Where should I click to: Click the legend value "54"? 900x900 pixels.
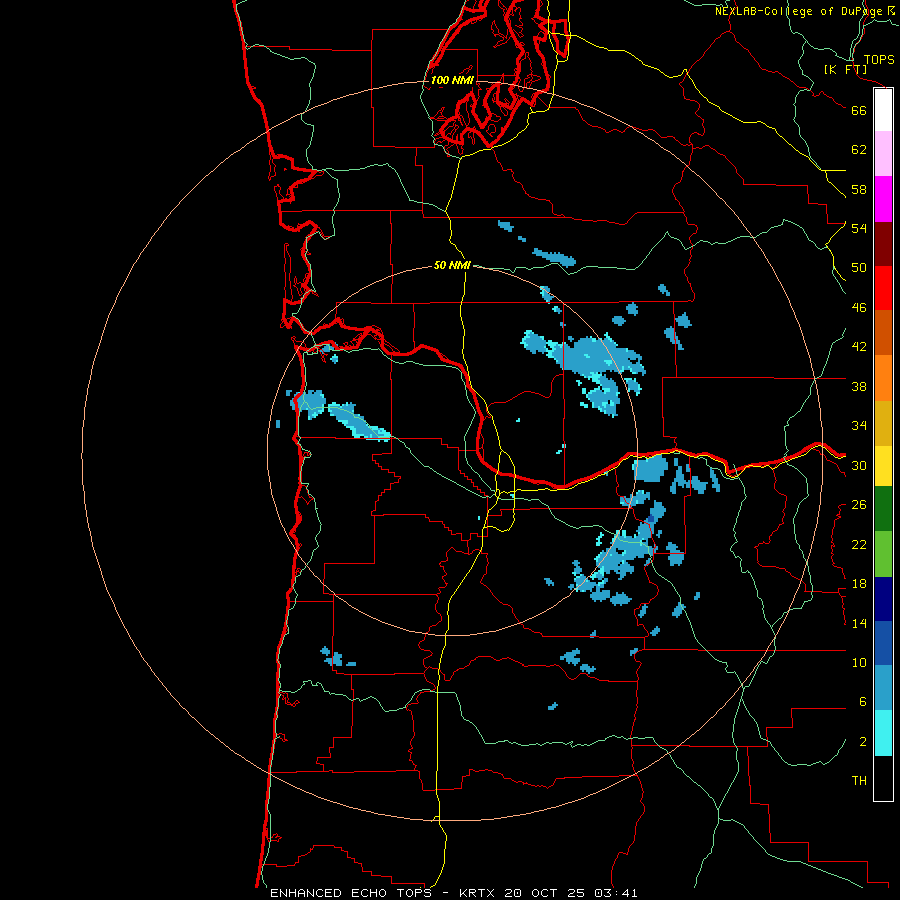(x=859, y=228)
